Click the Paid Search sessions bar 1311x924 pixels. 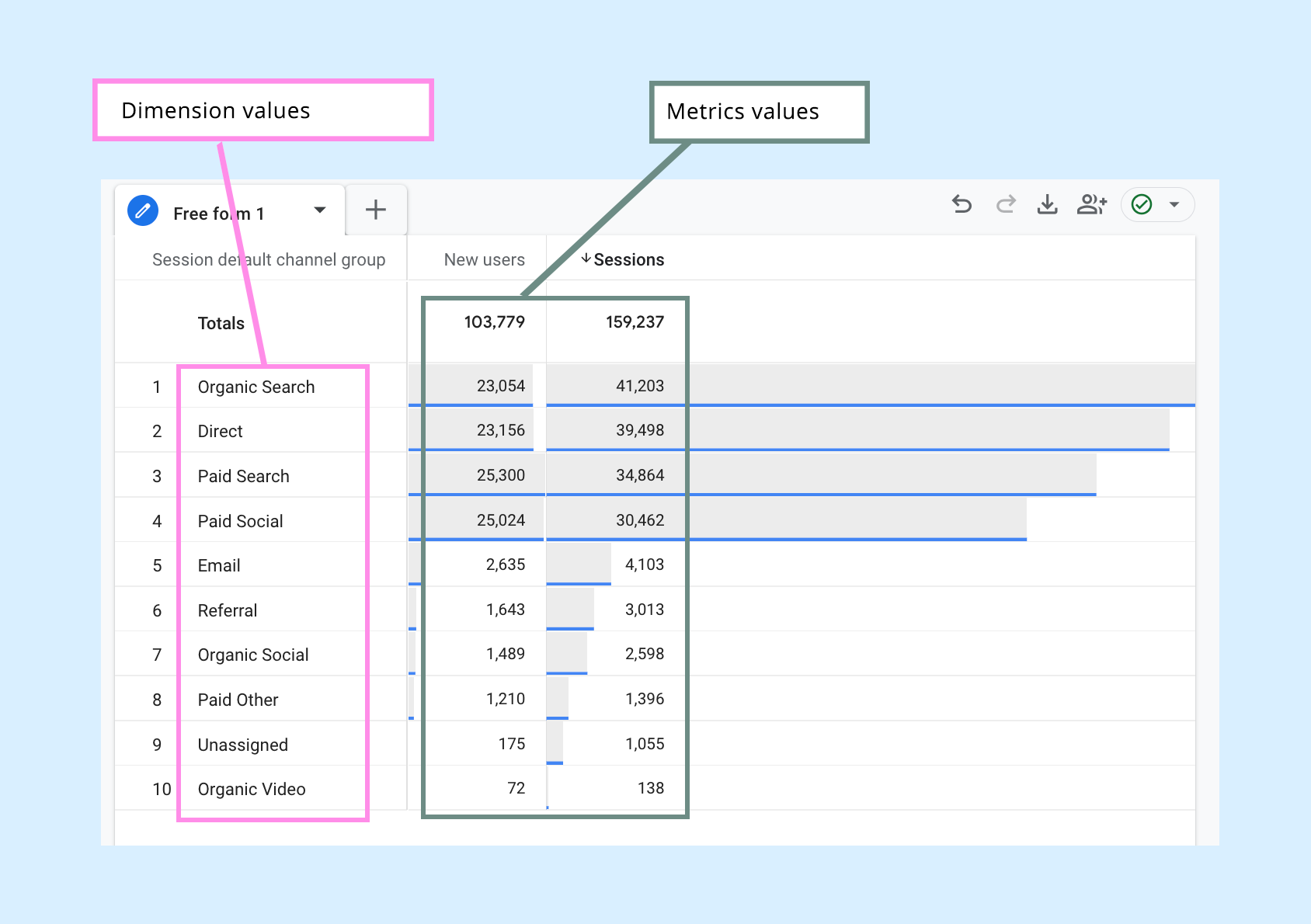815,474
